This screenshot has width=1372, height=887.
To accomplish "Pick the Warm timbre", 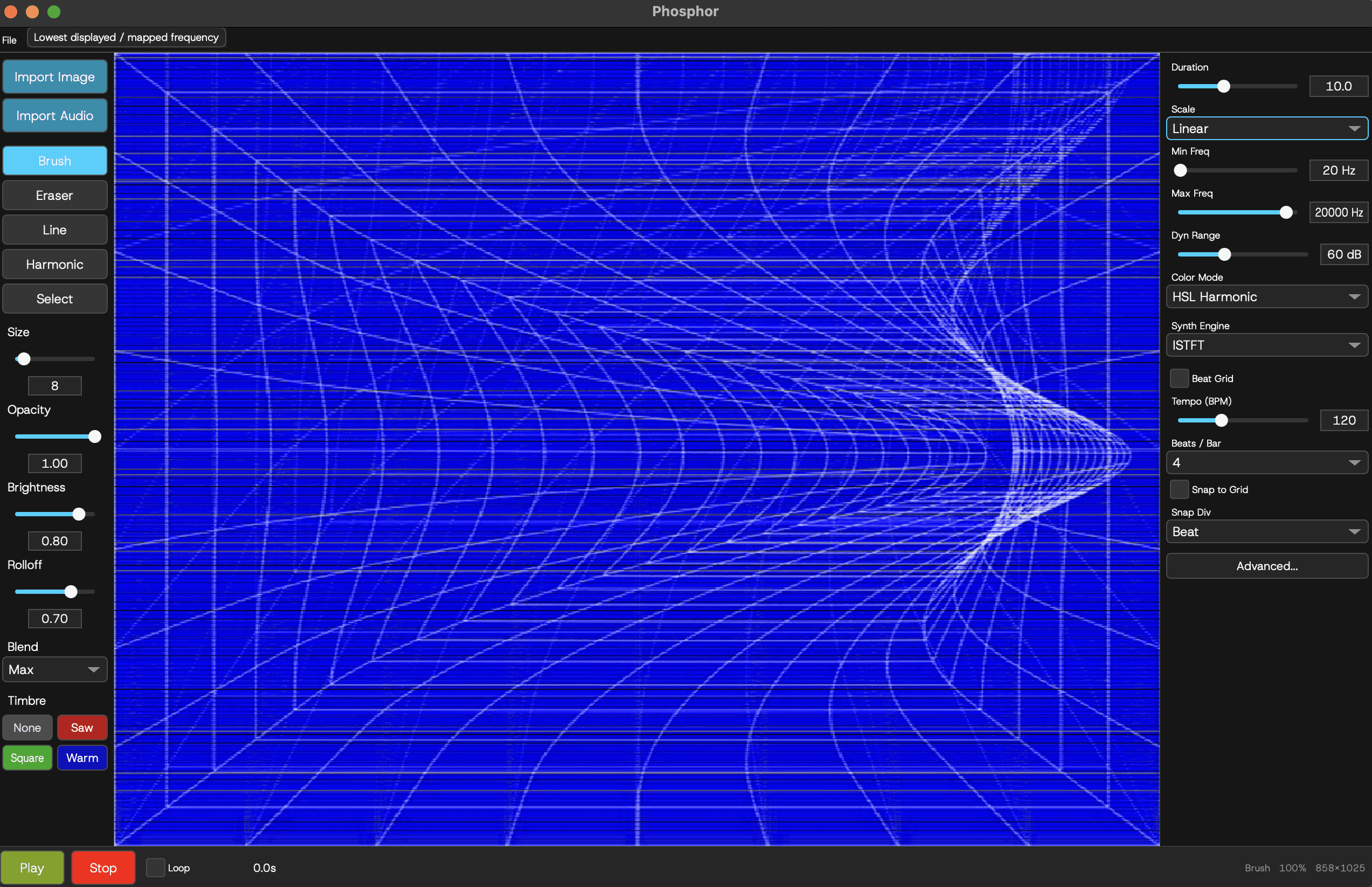I will [x=82, y=758].
